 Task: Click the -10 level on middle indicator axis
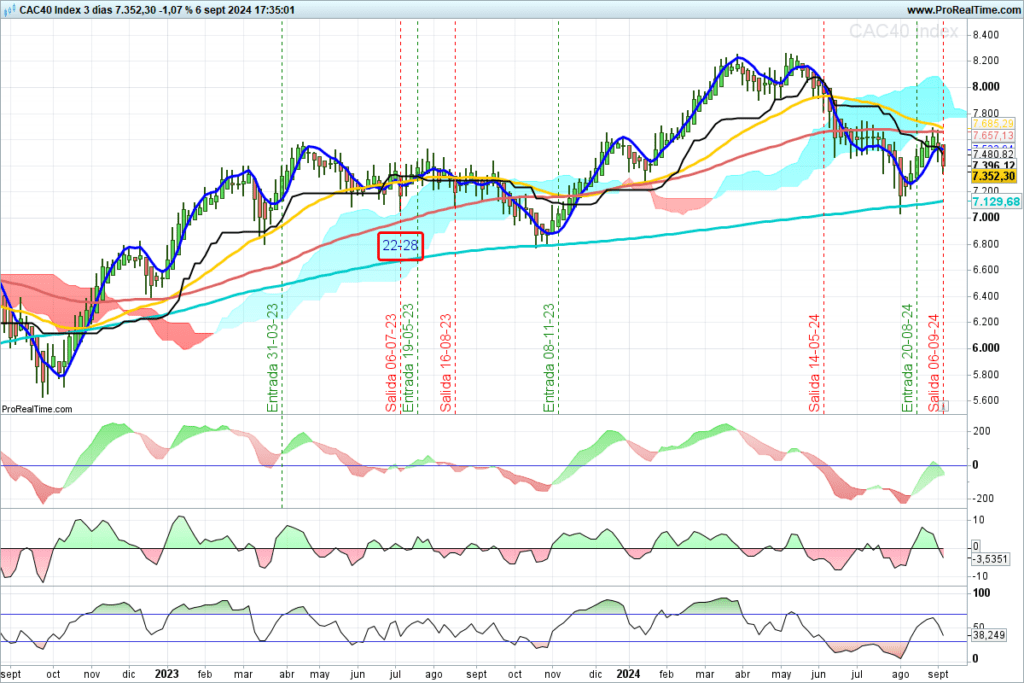point(979,577)
